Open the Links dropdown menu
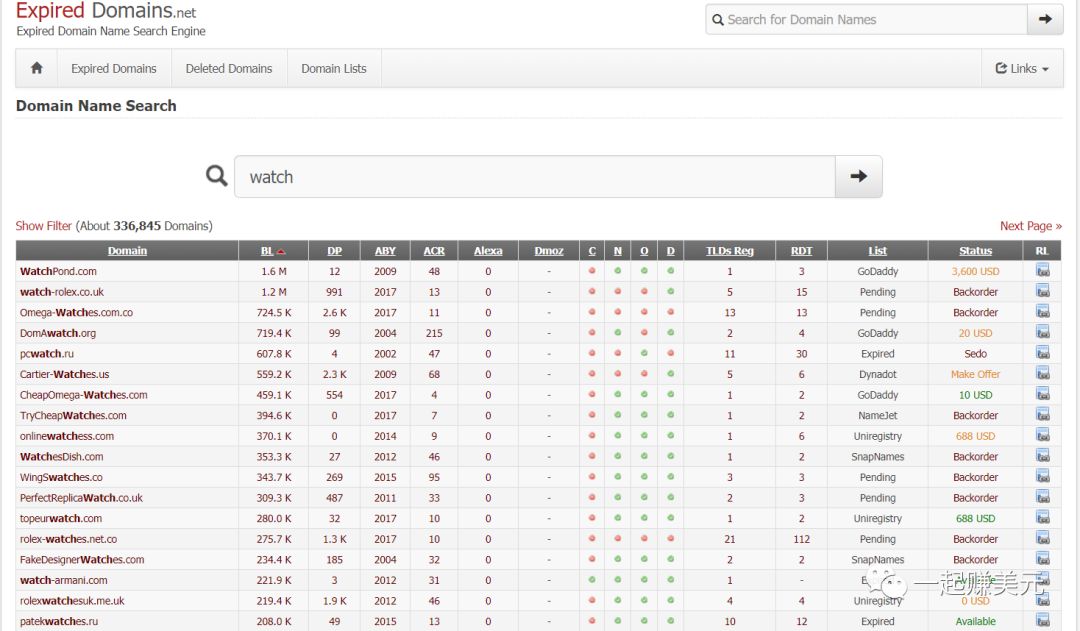1080x631 pixels. [1022, 68]
